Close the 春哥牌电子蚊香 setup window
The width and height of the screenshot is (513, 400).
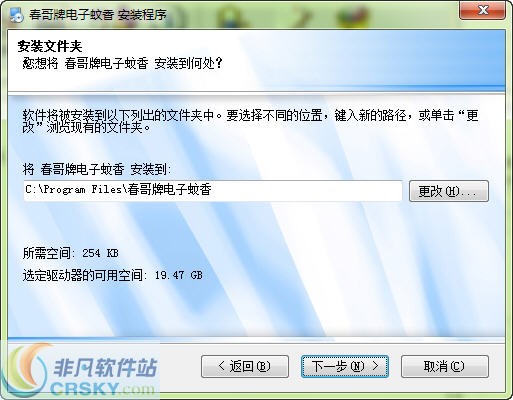click(x=483, y=10)
